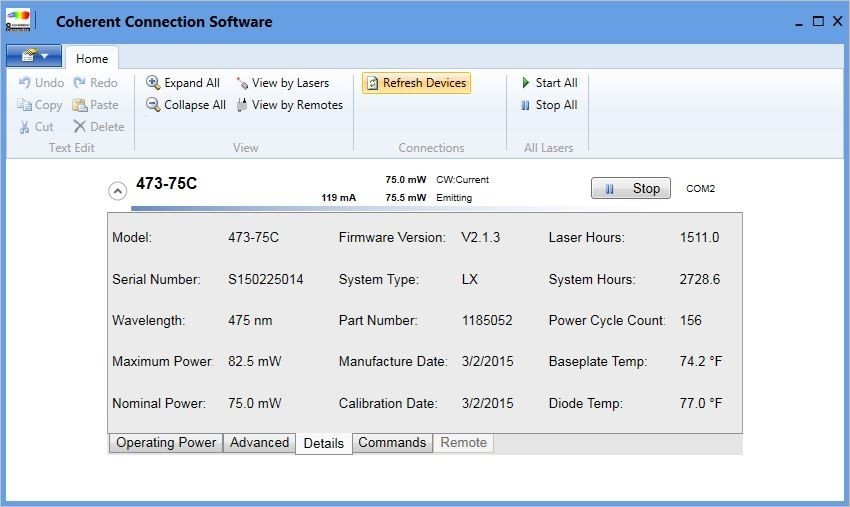Collapse the 473-75C laser panel
This screenshot has height=507, width=850.
(118, 191)
